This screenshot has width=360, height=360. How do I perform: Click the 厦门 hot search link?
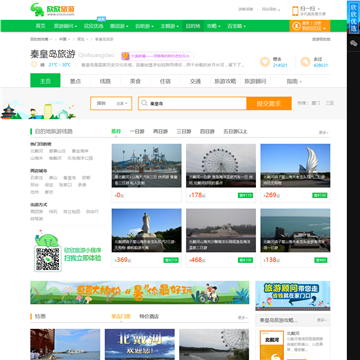tap(315, 103)
